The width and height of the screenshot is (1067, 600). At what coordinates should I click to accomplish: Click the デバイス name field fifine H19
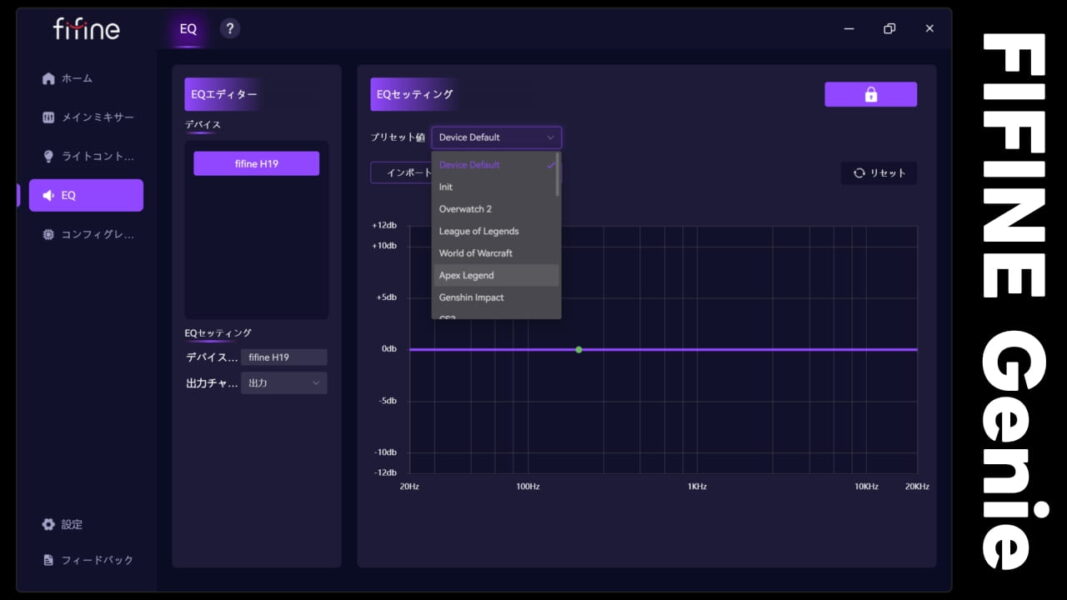[x=284, y=358]
